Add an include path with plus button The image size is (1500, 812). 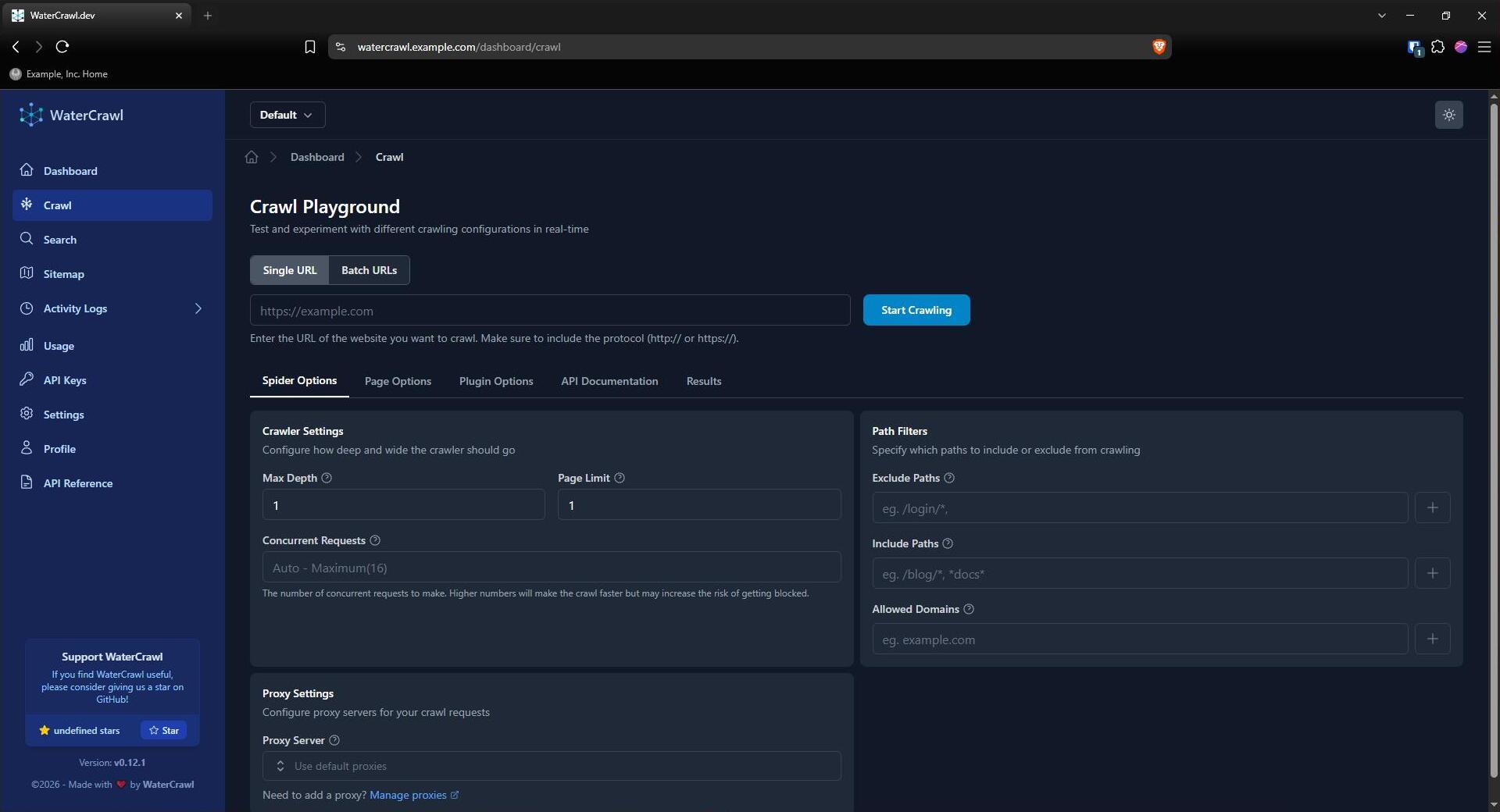pos(1432,574)
